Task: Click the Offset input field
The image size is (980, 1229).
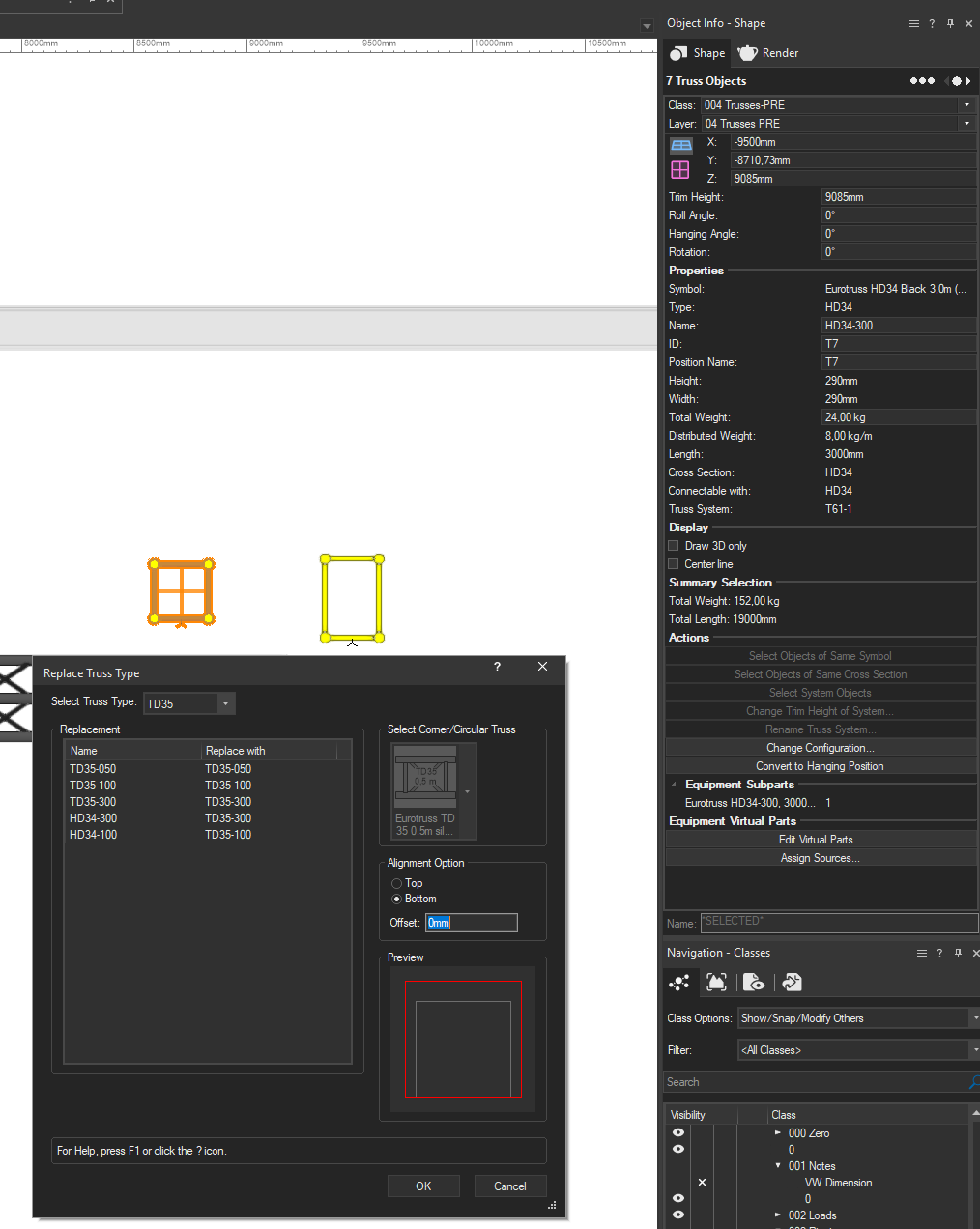Action: click(472, 923)
